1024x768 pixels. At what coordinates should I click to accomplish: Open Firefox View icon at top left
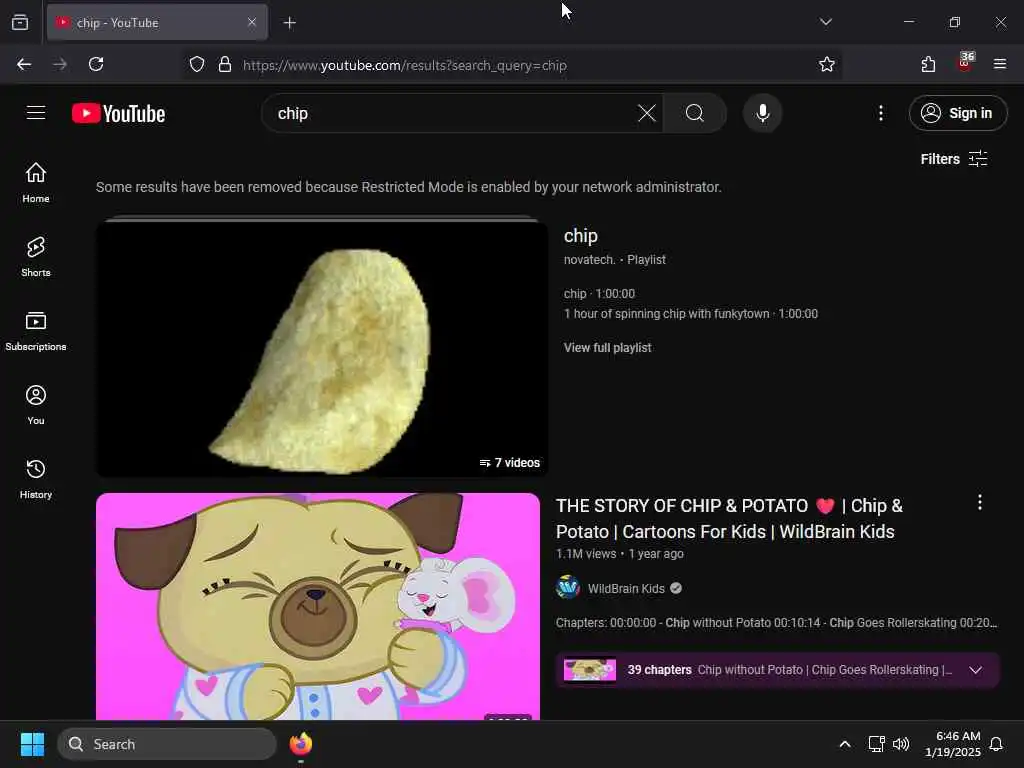20,22
